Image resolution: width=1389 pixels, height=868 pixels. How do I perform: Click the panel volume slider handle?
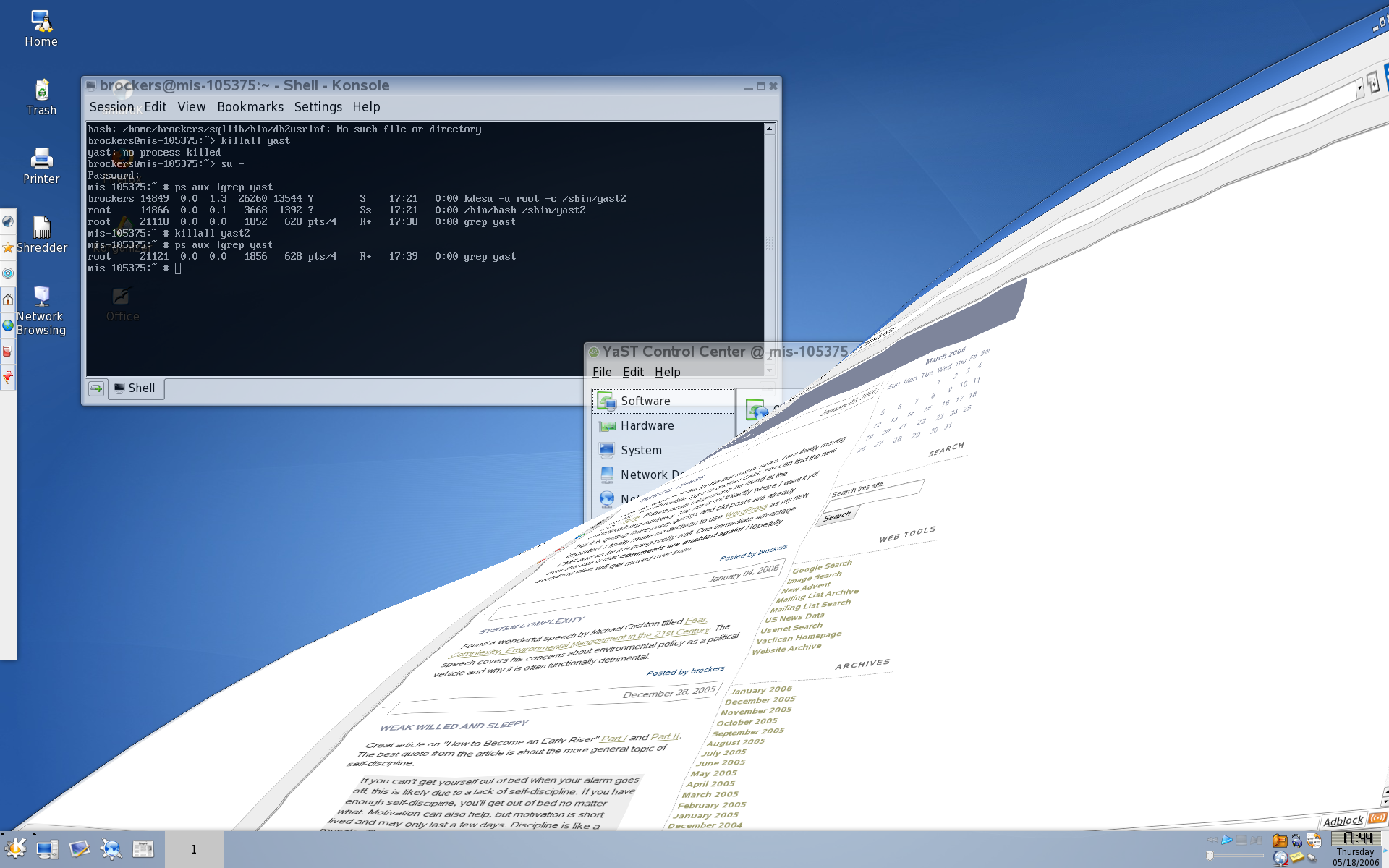pyautogui.click(x=1210, y=856)
